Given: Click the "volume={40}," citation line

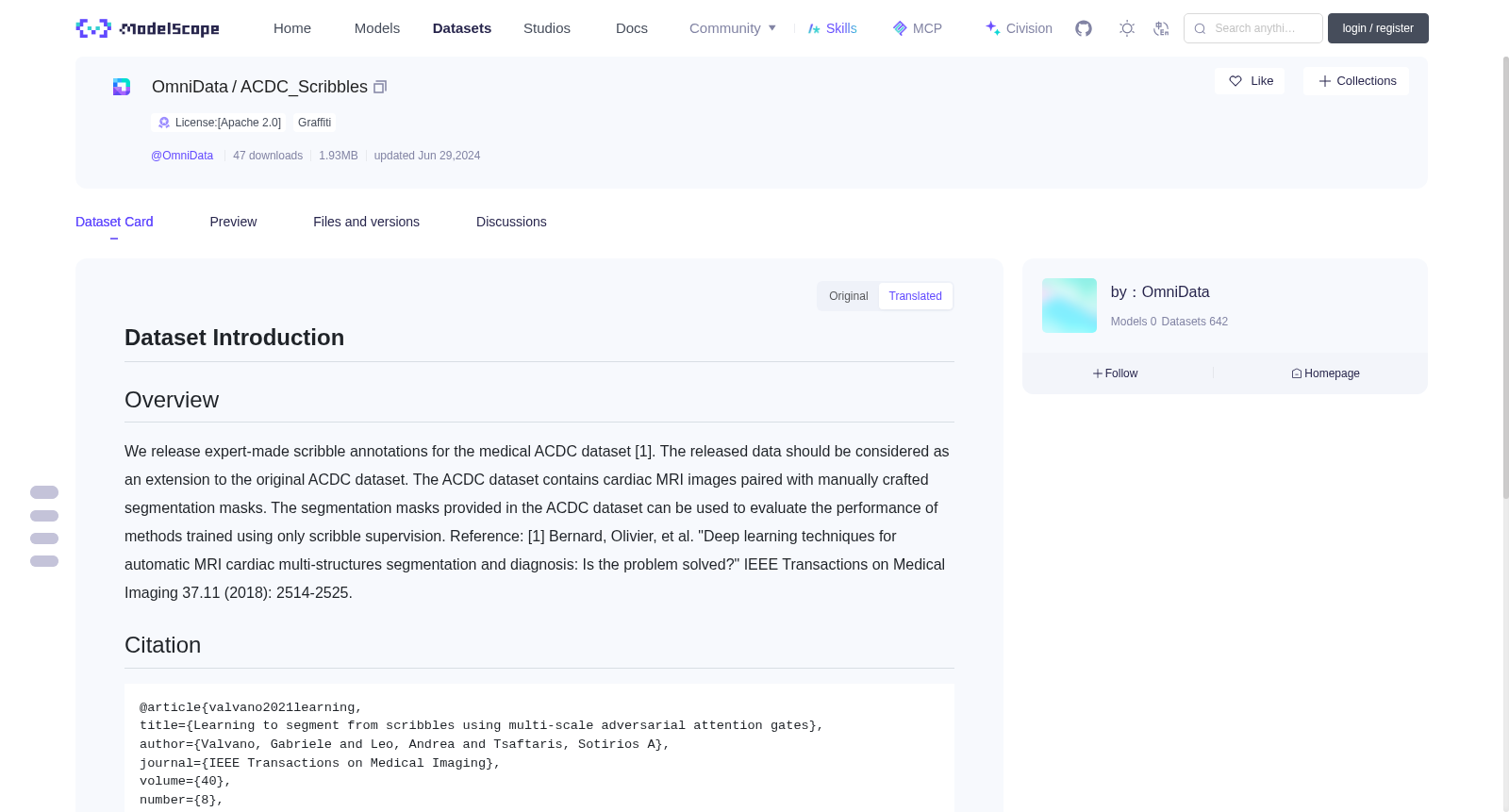Looking at the screenshot, I should pyautogui.click(x=186, y=781).
